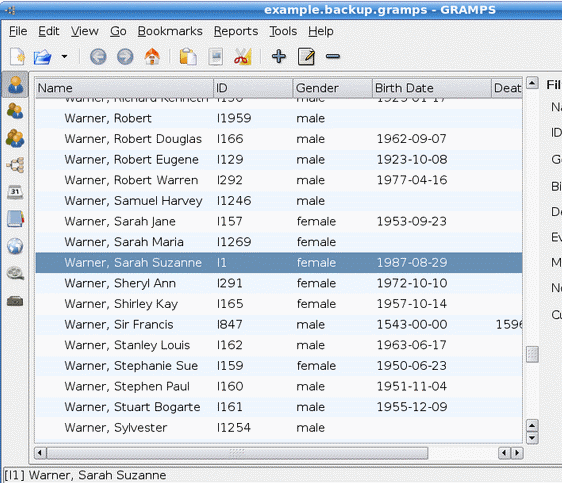The height and width of the screenshot is (483, 562).
Task: Select row Warner, Stanley Louis
Action: 278,345
